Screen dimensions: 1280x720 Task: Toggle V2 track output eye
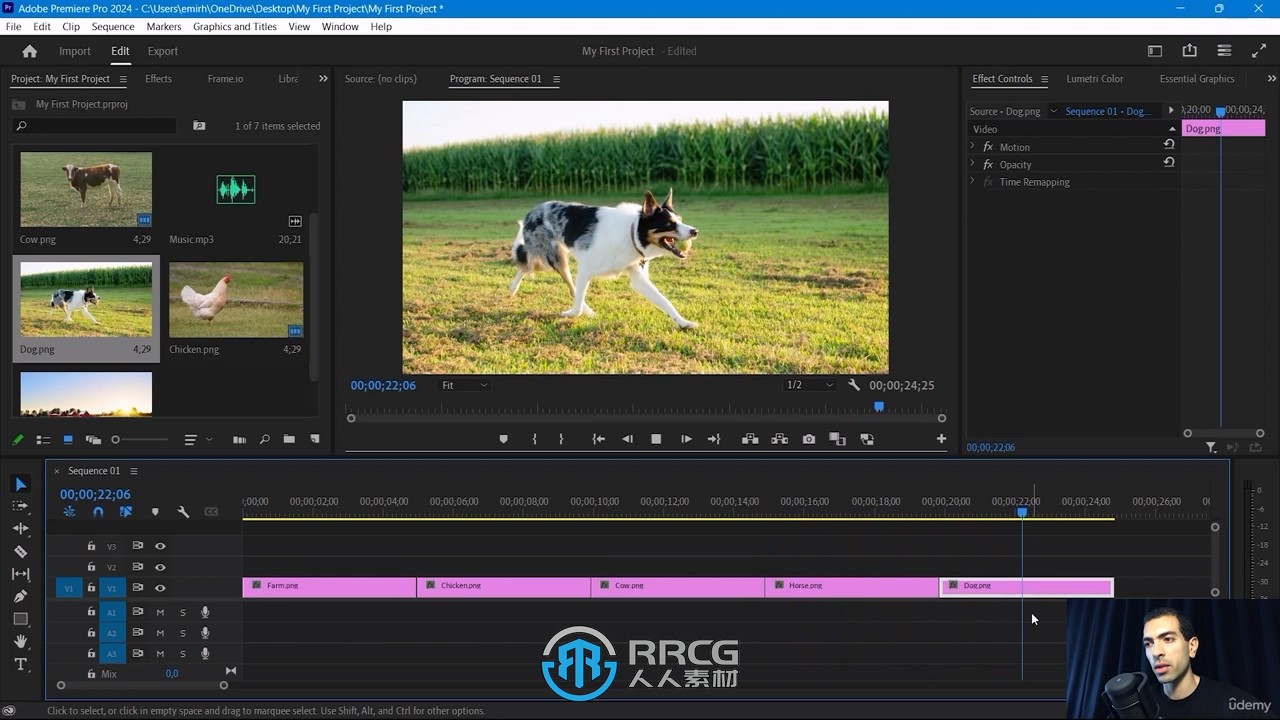160,567
